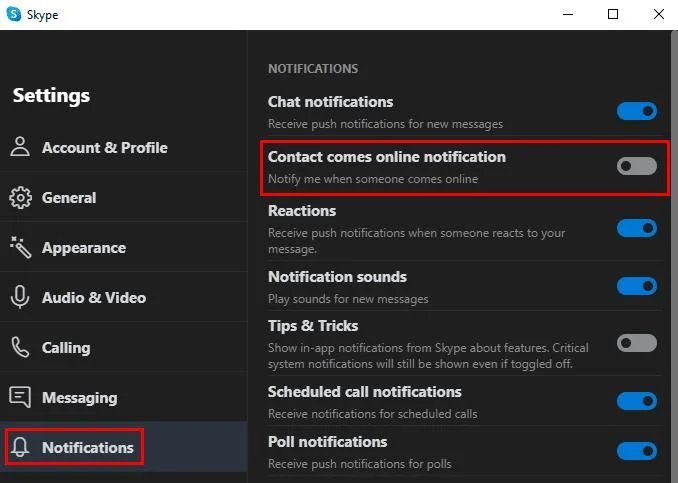This screenshot has width=678, height=483.
Task: Minimize the Skype window
Action: (x=568, y=14)
